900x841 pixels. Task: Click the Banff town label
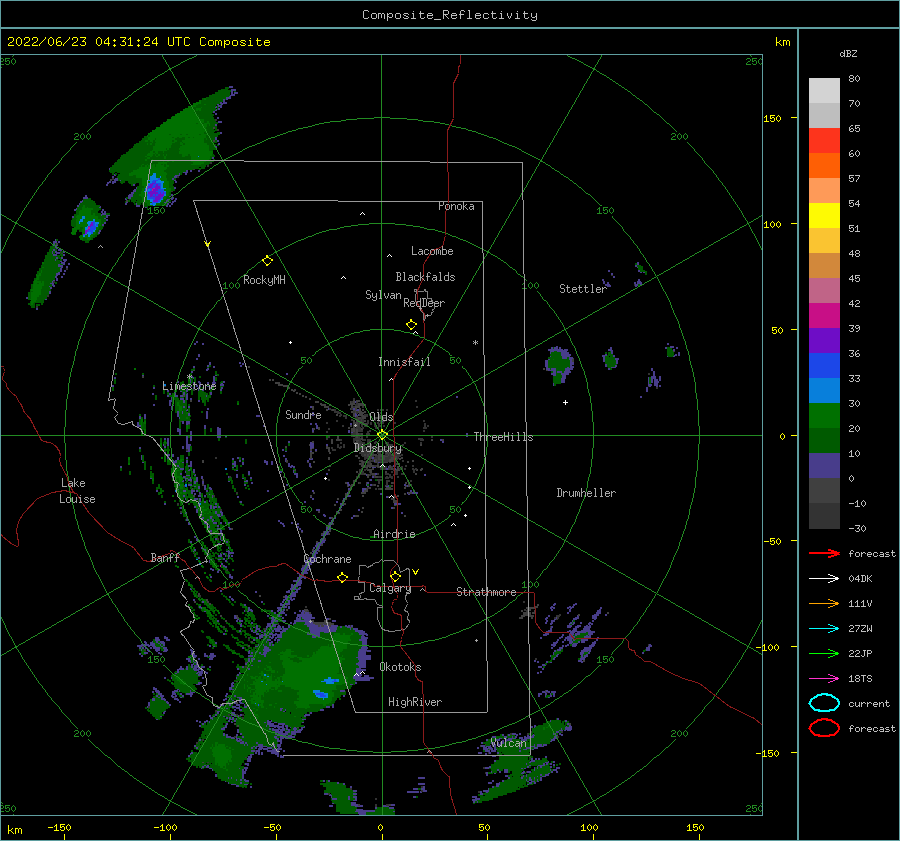click(x=165, y=557)
